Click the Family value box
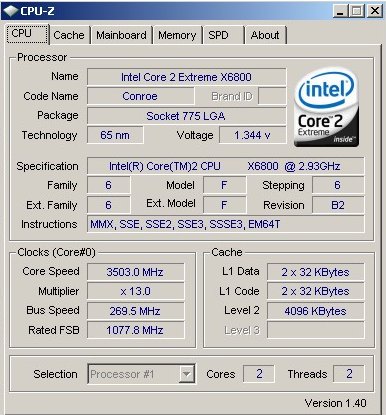Screen dimensions: 386x415 (x=108, y=185)
